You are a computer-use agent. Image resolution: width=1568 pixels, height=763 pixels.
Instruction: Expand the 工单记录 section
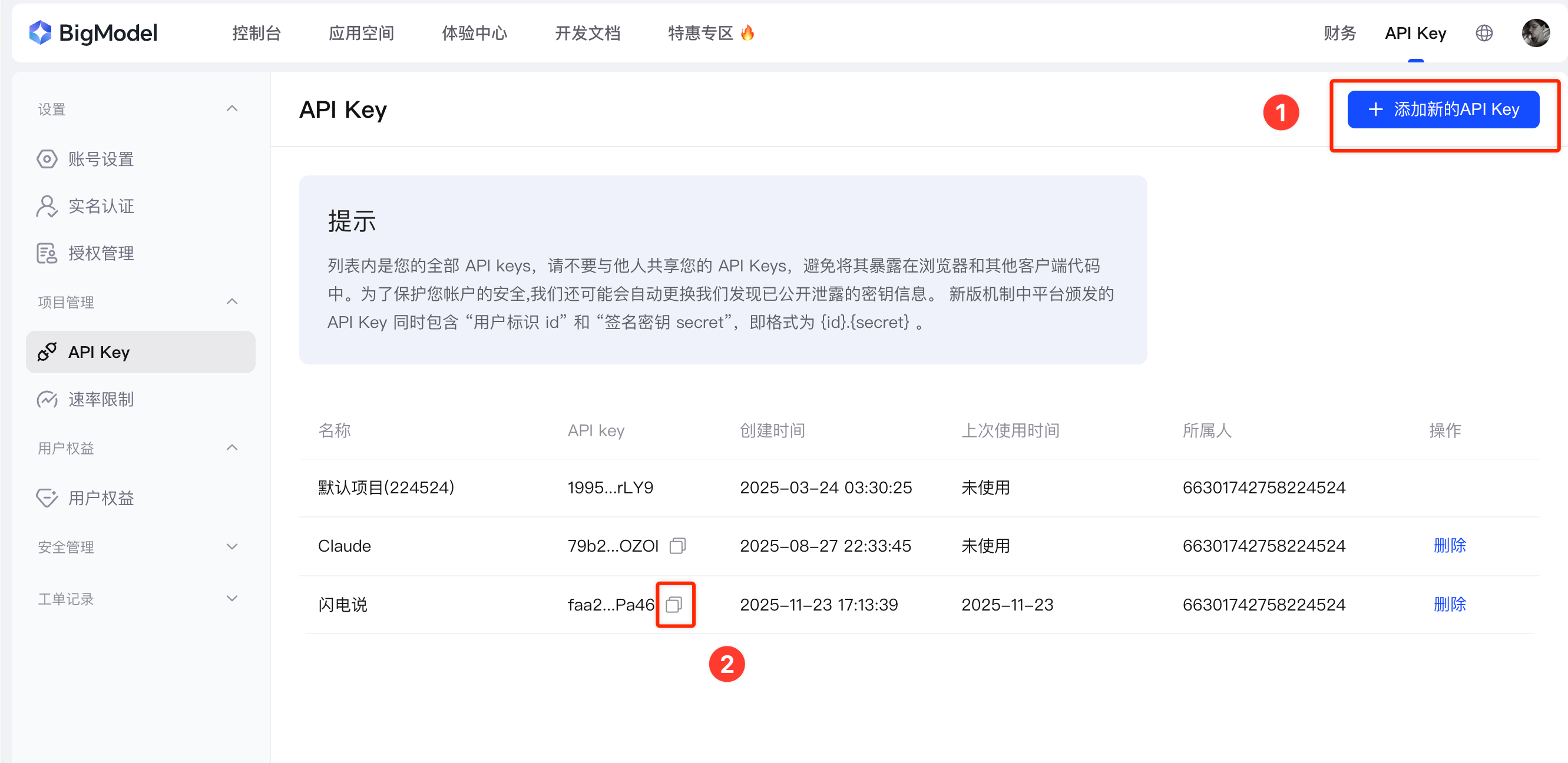232,599
